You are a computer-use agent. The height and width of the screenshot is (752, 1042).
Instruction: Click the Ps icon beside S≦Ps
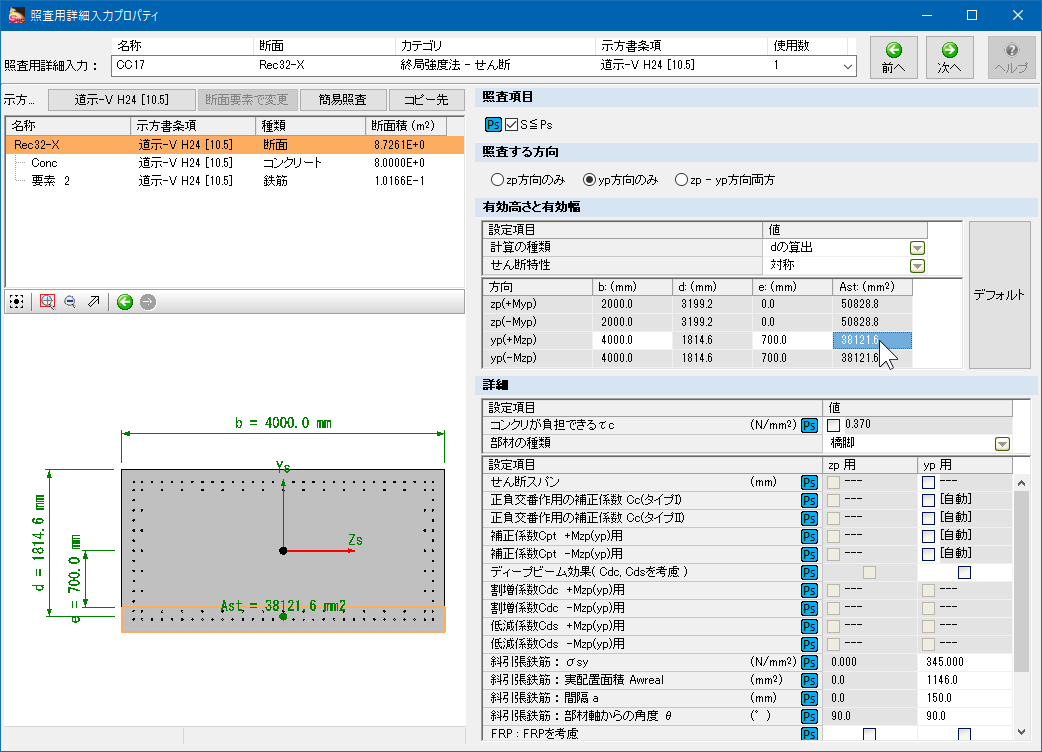(x=493, y=125)
